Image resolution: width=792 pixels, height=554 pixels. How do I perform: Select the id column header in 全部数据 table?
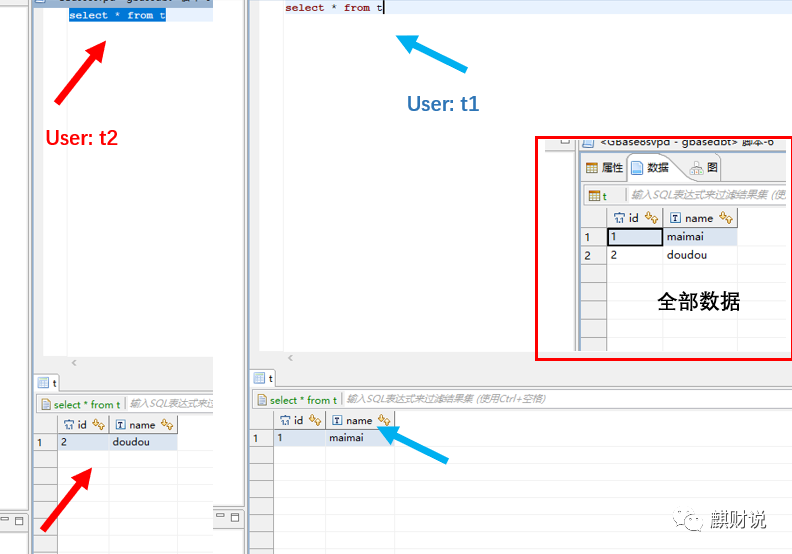635,218
